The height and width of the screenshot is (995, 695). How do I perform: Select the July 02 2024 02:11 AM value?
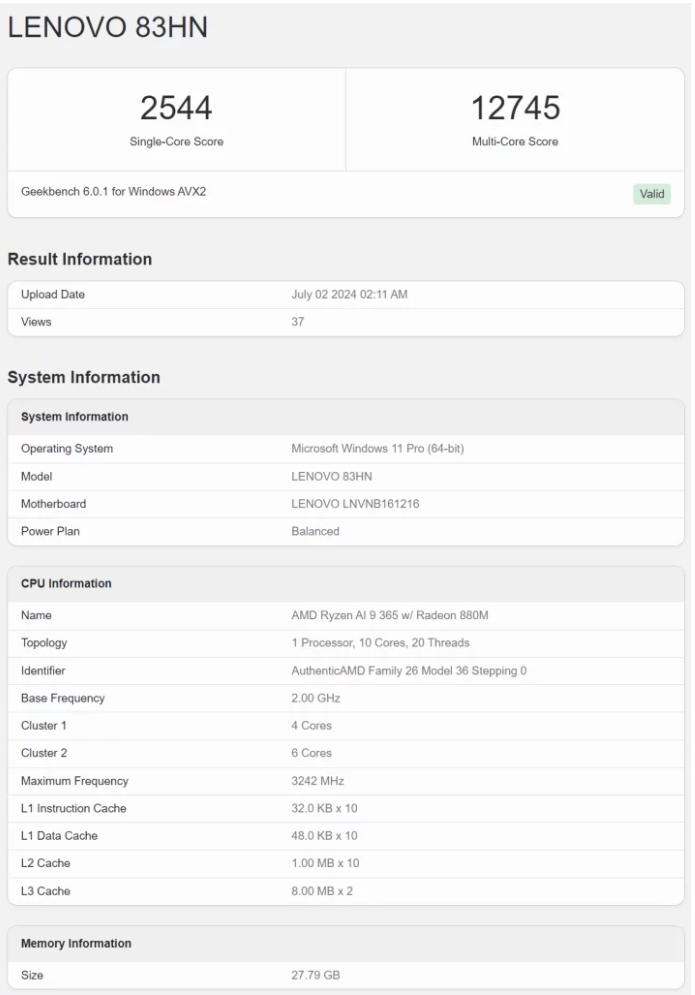[x=350, y=294]
